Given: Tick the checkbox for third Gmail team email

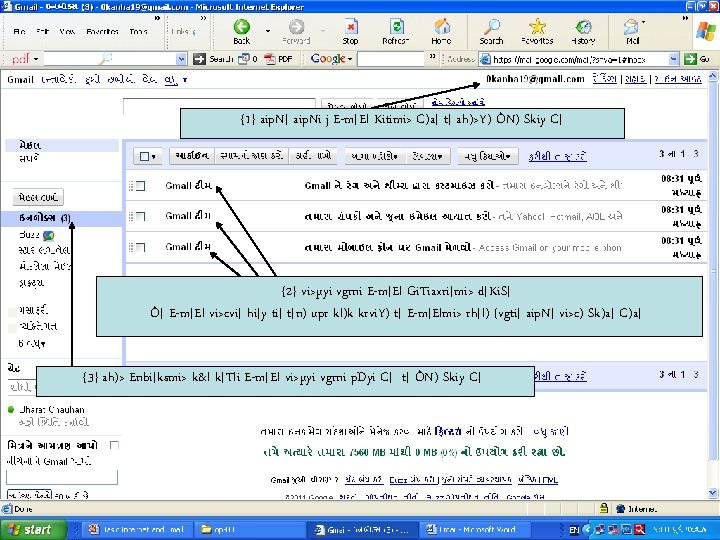Looking at the screenshot, I should click(141, 247).
